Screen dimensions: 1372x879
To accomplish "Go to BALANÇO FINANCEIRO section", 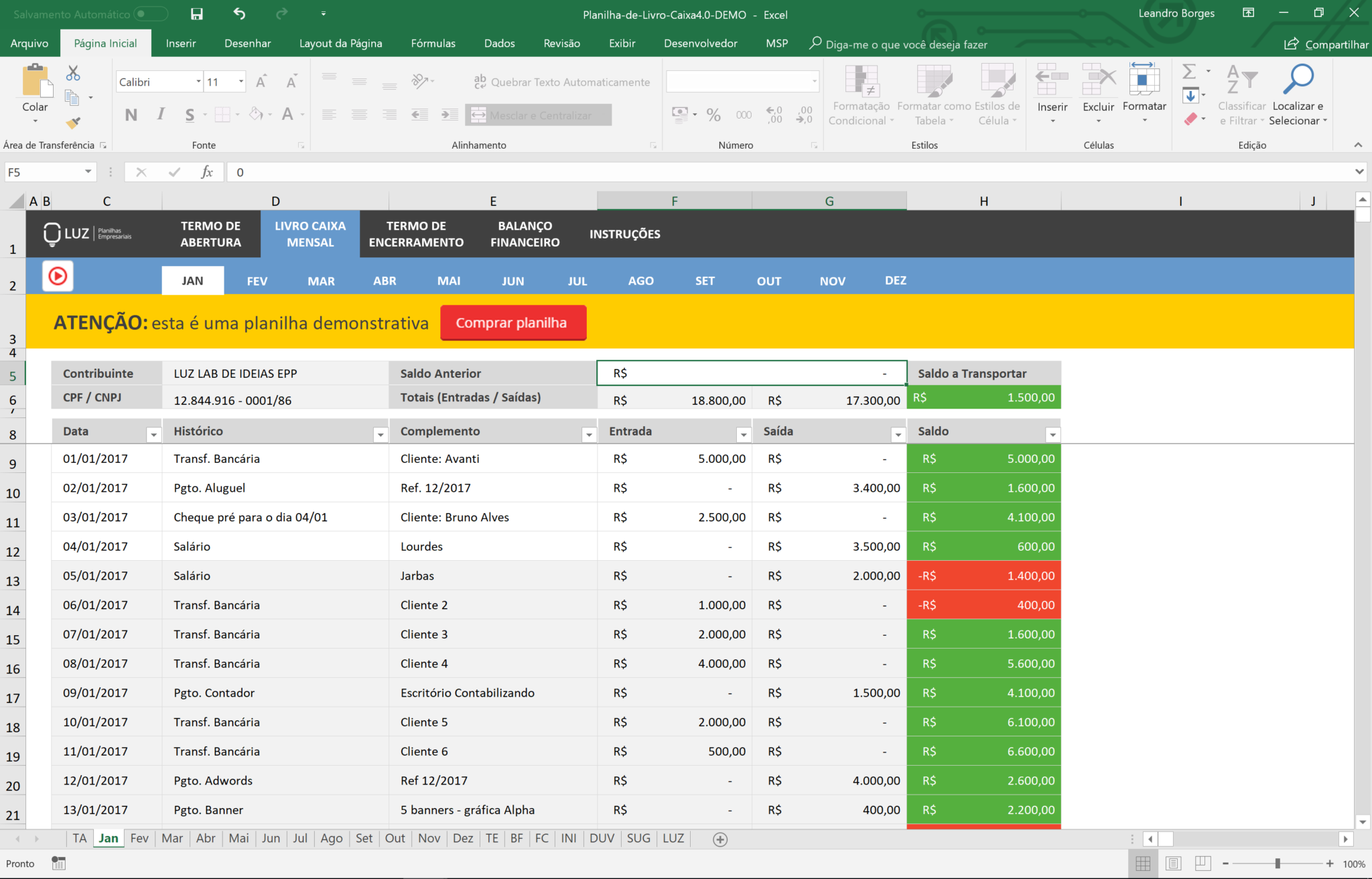I will 525,234.
